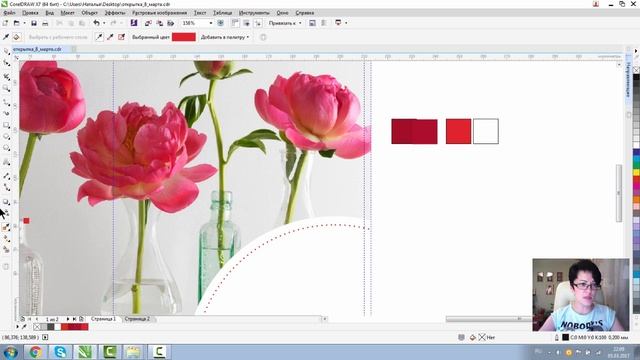Go to next page arrow
The height and width of the screenshot is (360, 640).
click(68, 319)
